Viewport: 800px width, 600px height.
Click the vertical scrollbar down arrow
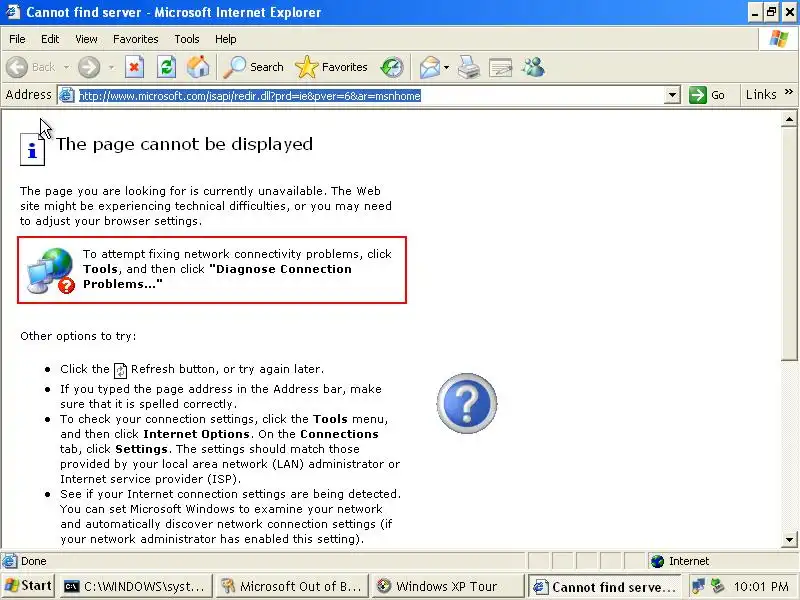click(x=789, y=539)
